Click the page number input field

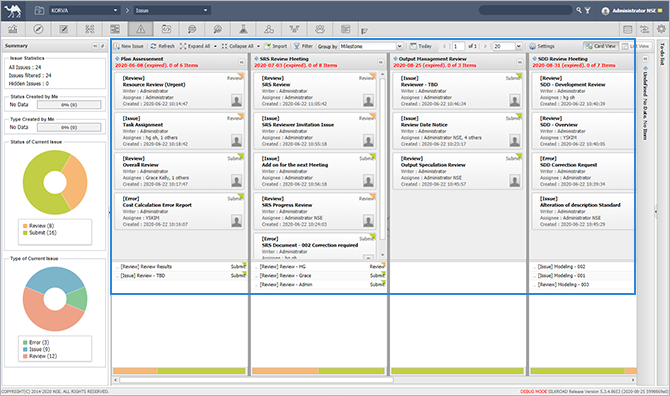click(458, 46)
